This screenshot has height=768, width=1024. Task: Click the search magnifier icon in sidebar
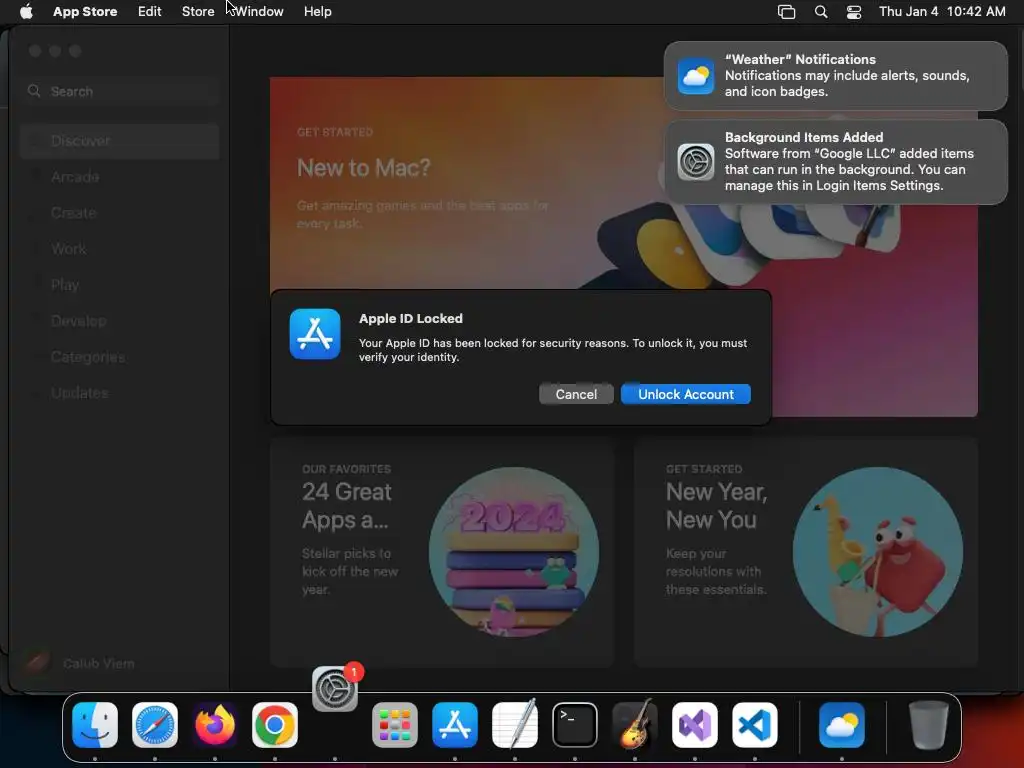point(34,91)
